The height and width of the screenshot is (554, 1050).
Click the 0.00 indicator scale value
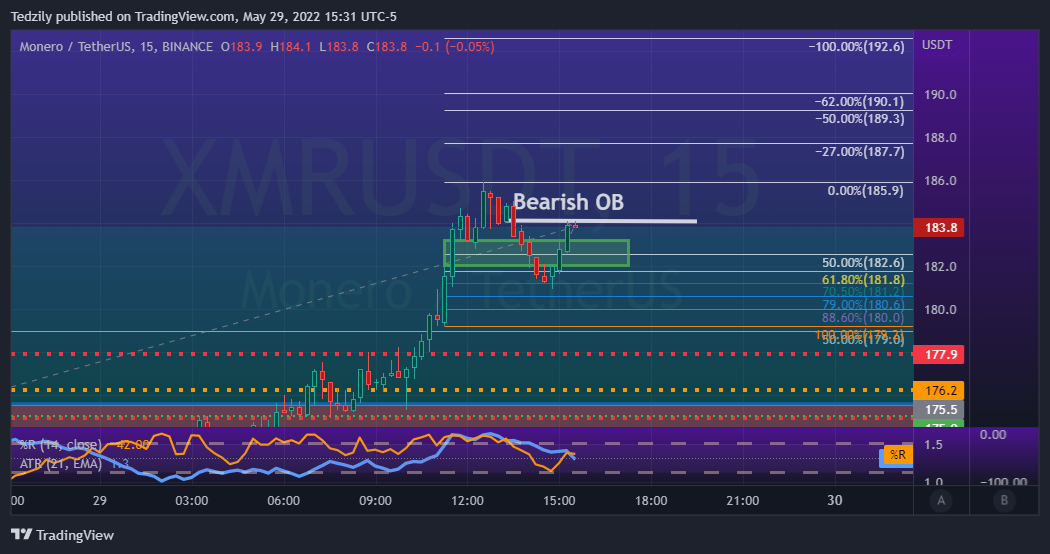point(992,435)
